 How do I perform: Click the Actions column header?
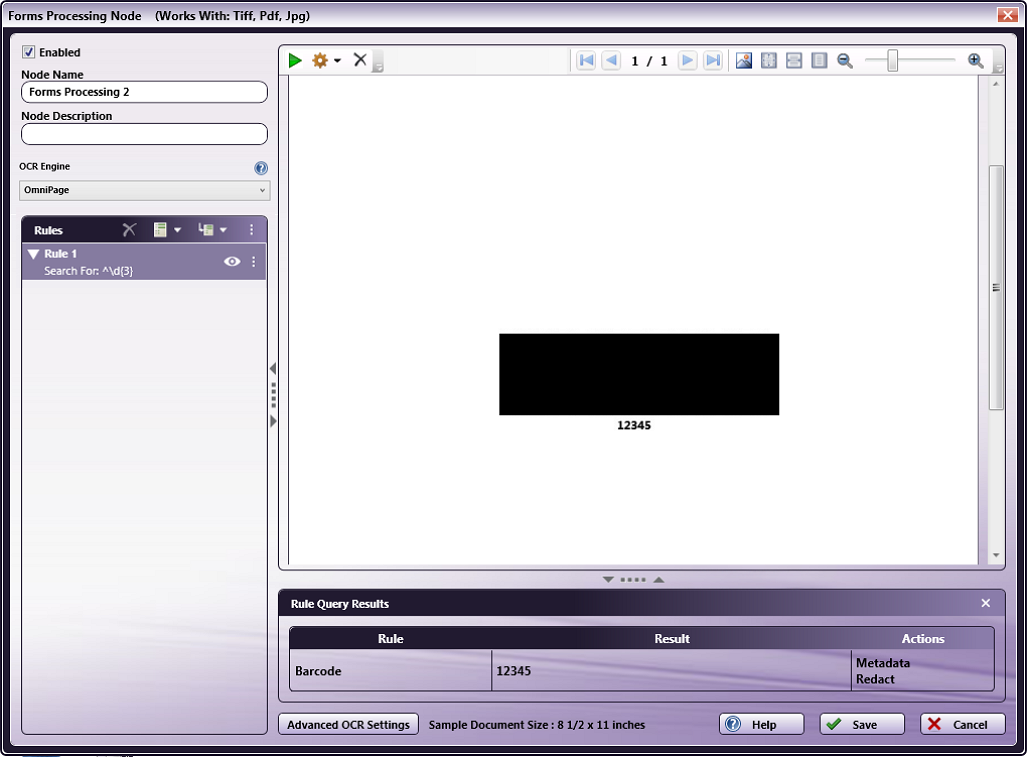[x=923, y=638]
